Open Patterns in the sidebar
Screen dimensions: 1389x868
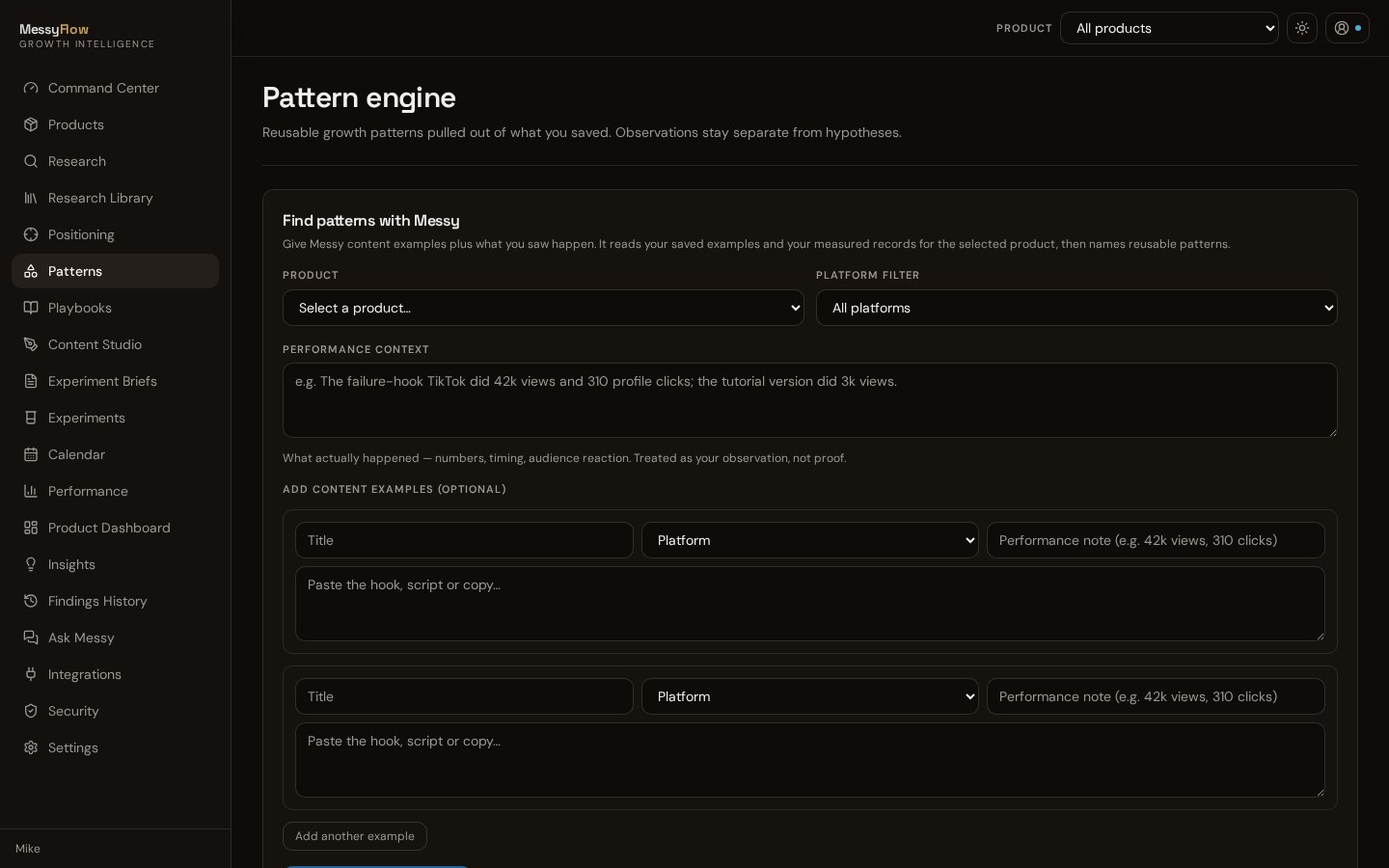[x=115, y=271]
